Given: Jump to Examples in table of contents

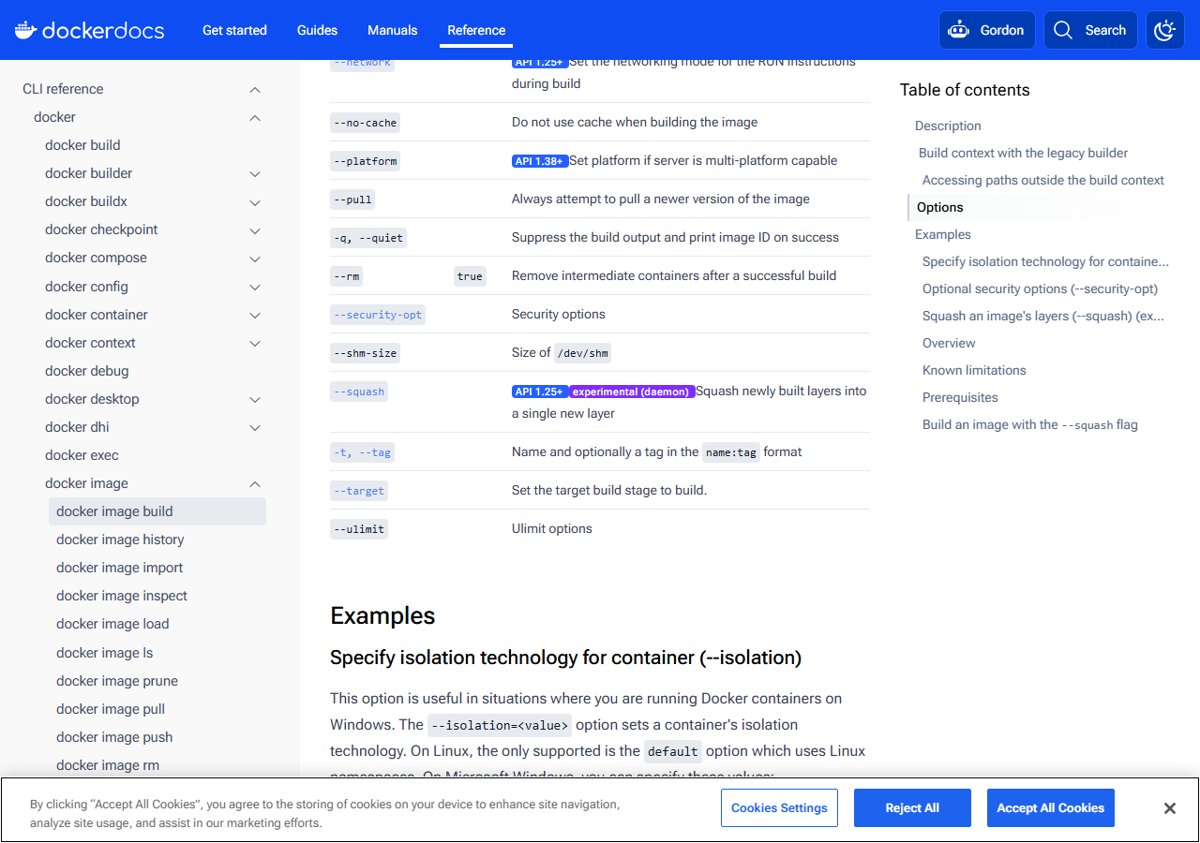Looking at the screenshot, I should [943, 234].
